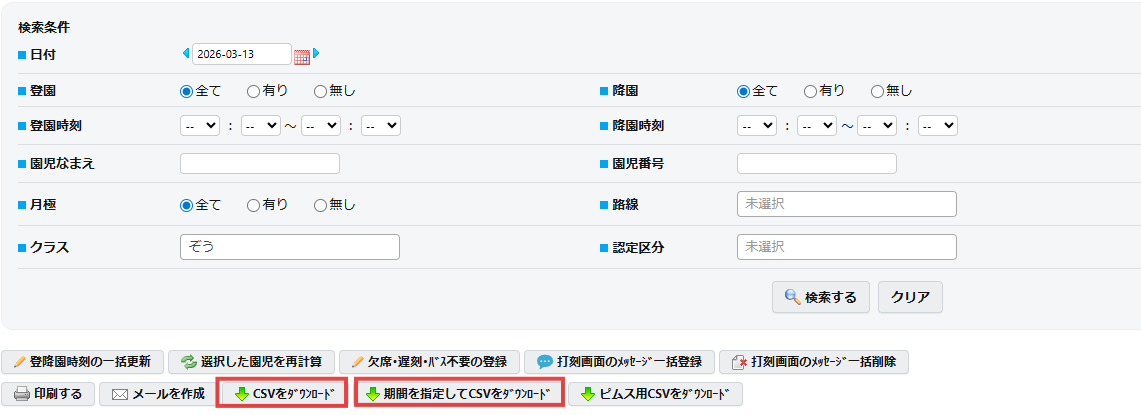
Task: Click the 園児なまえ text field
Action: tap(260, 164)
